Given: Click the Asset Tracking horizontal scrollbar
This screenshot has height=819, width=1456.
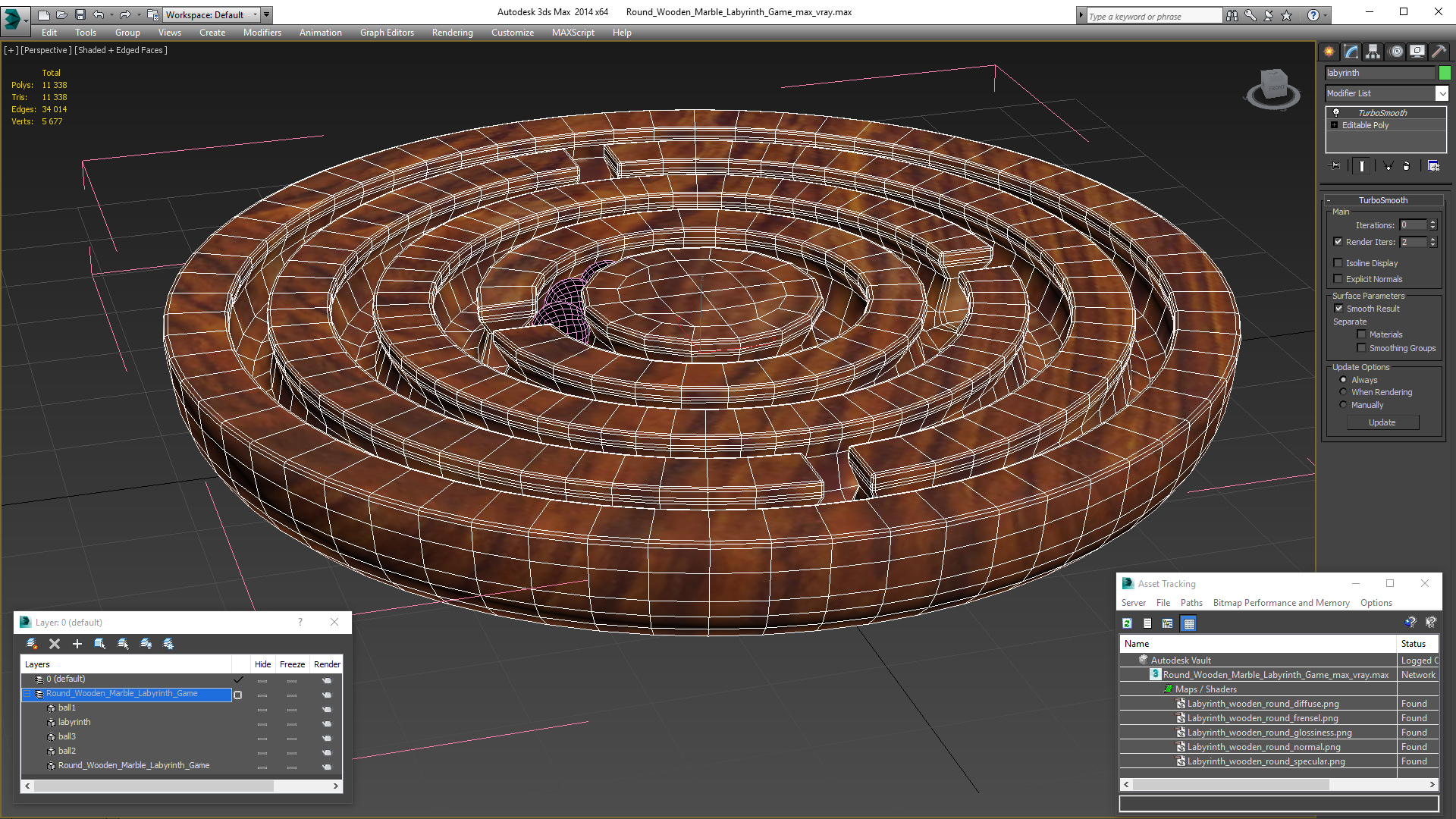Looking at the screenshot, I should [1230, 785].
